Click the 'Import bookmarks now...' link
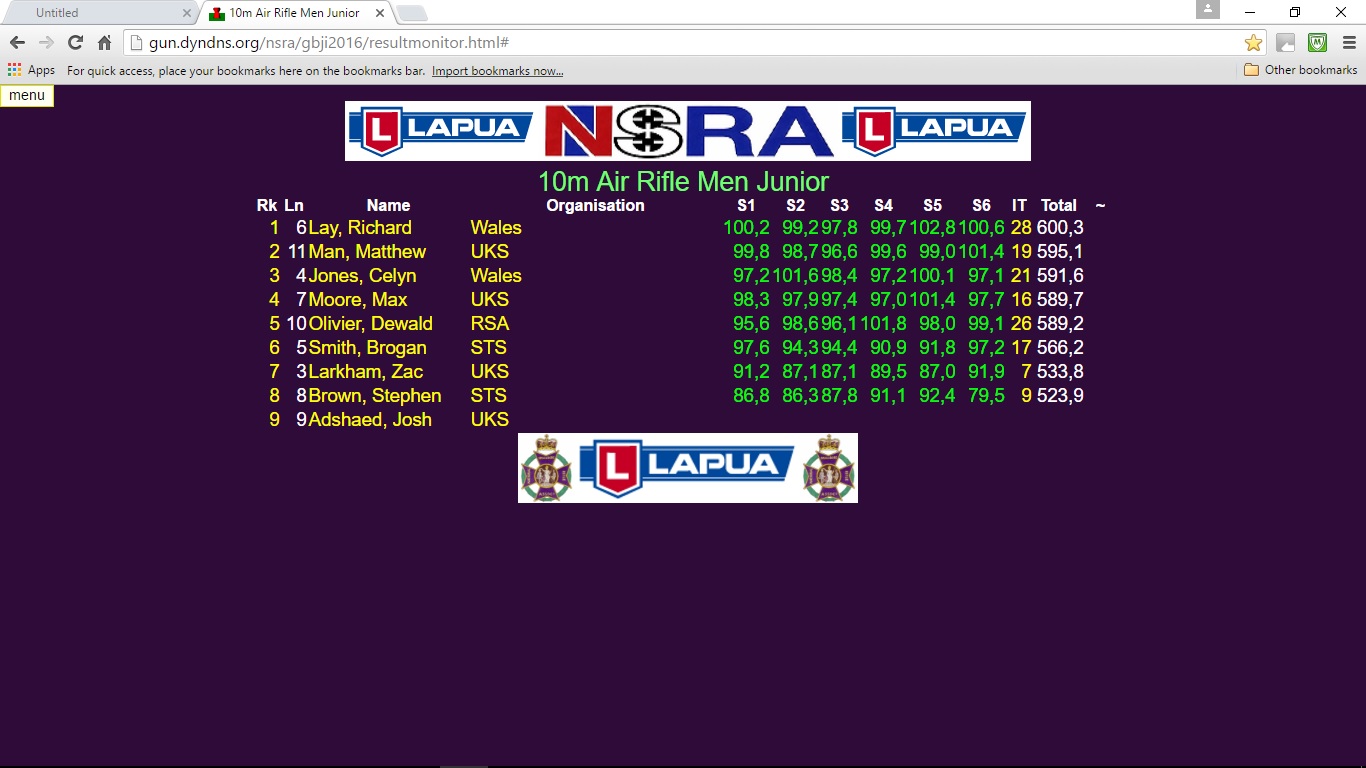 pyautogui.click(x=497, y=71)
